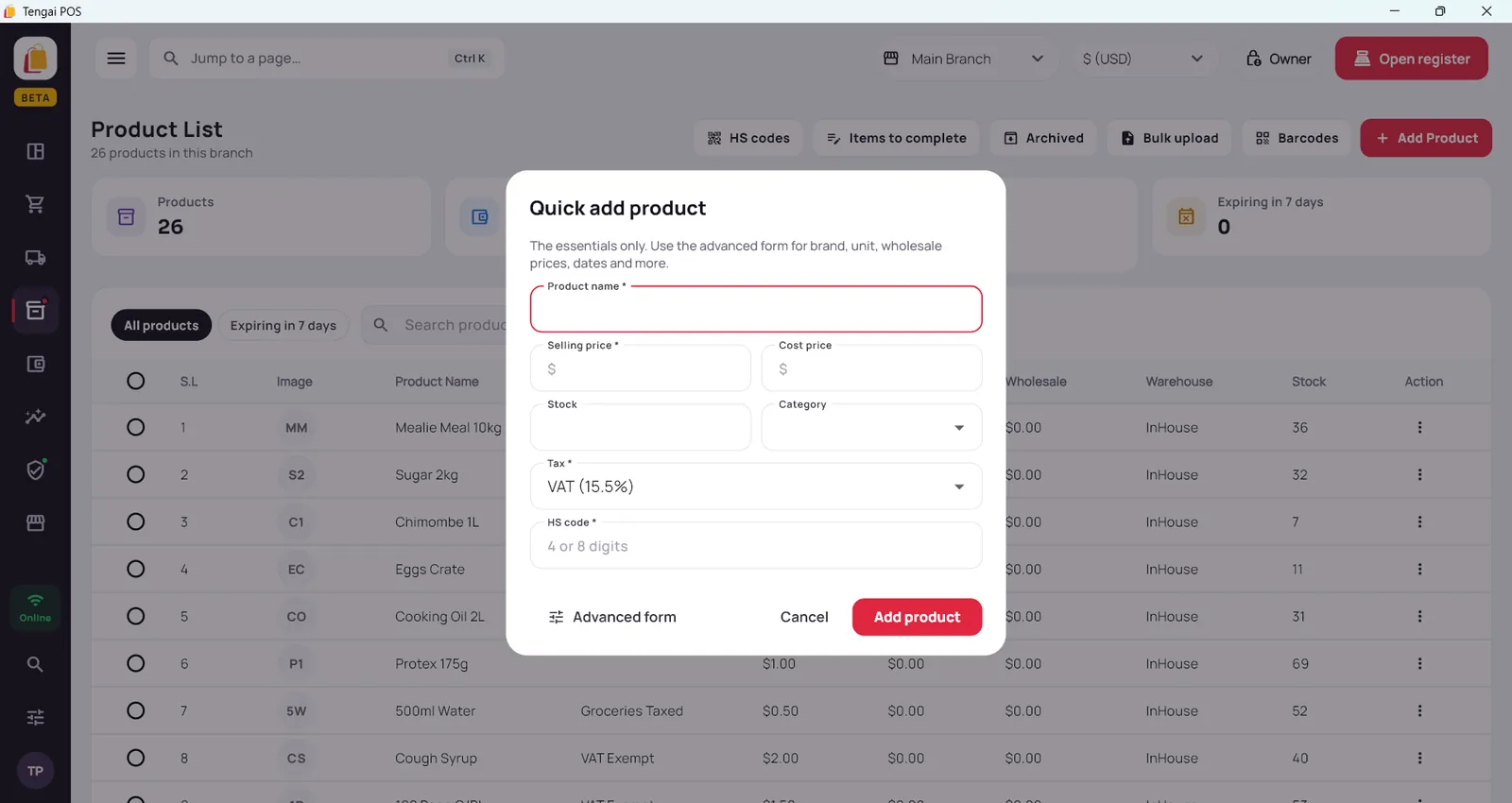Select the Sugar 2kg row checkbox
Screen dimensions: 1512x803
coord(136,474)
